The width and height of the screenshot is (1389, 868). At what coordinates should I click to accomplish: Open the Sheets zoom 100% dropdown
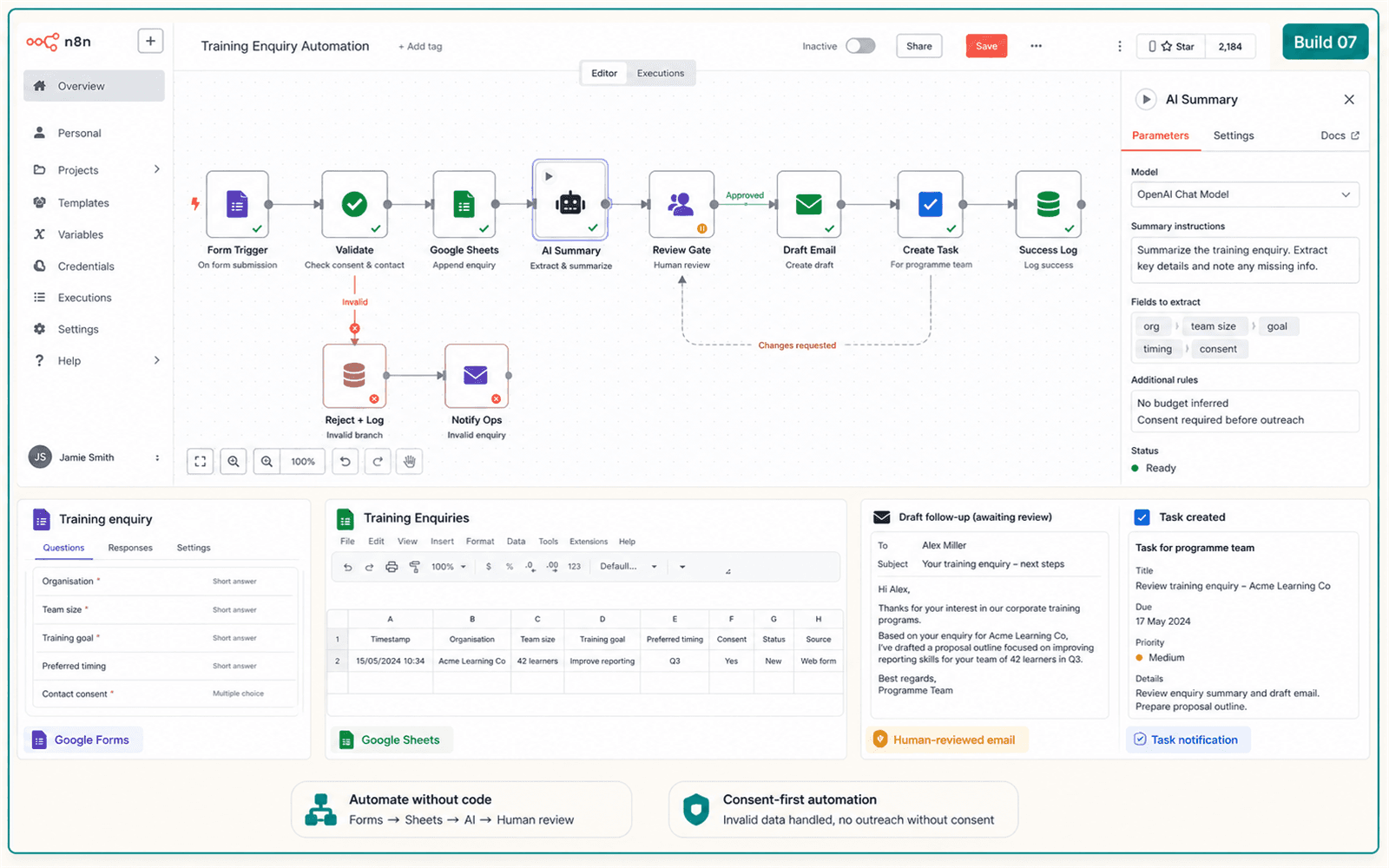point(449,567)
